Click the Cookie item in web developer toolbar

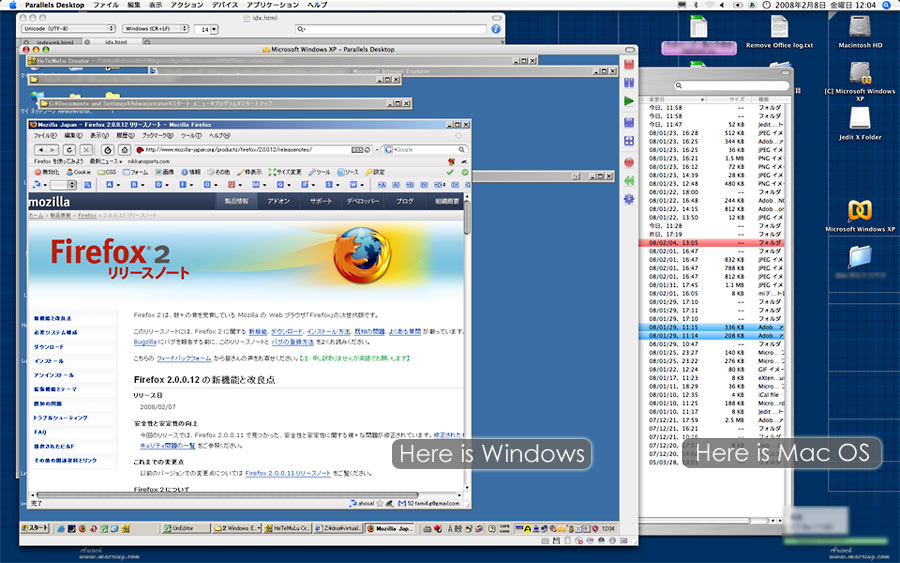tap(79, 172)
